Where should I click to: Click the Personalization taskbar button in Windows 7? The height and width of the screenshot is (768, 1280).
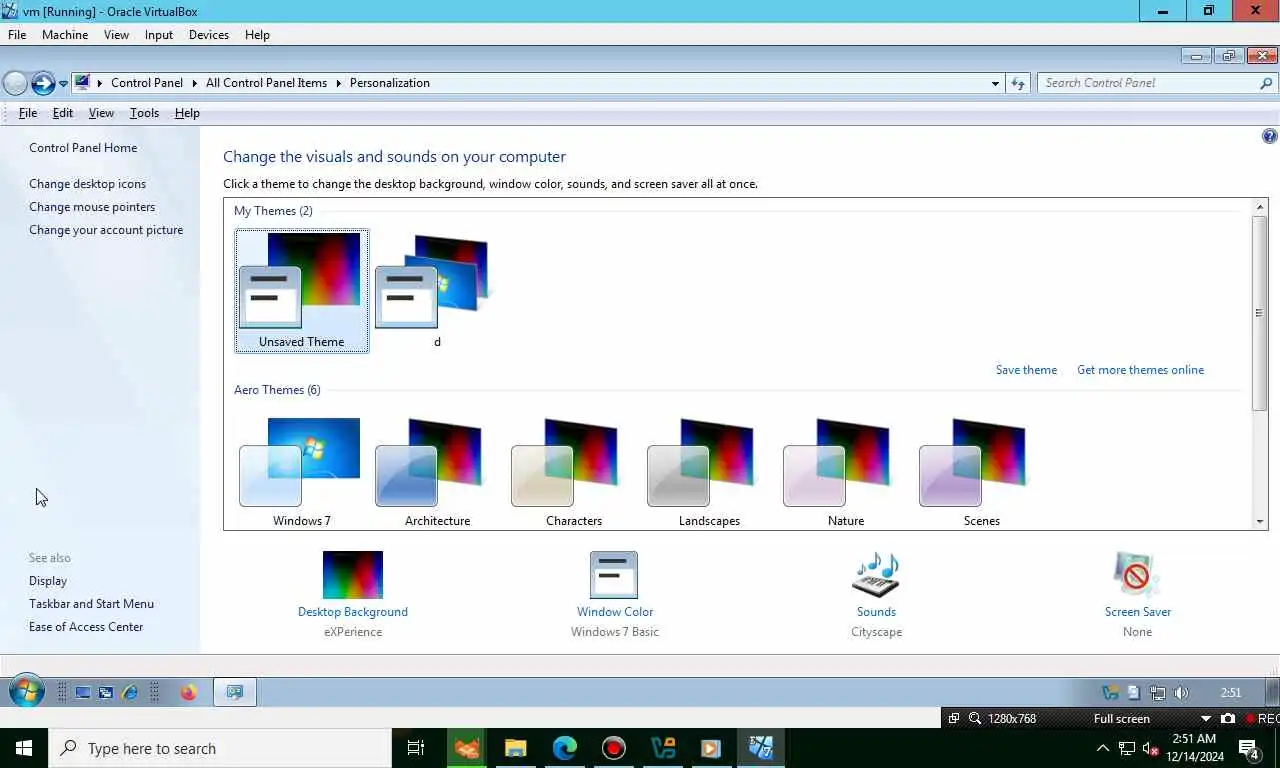pos(235,692)
